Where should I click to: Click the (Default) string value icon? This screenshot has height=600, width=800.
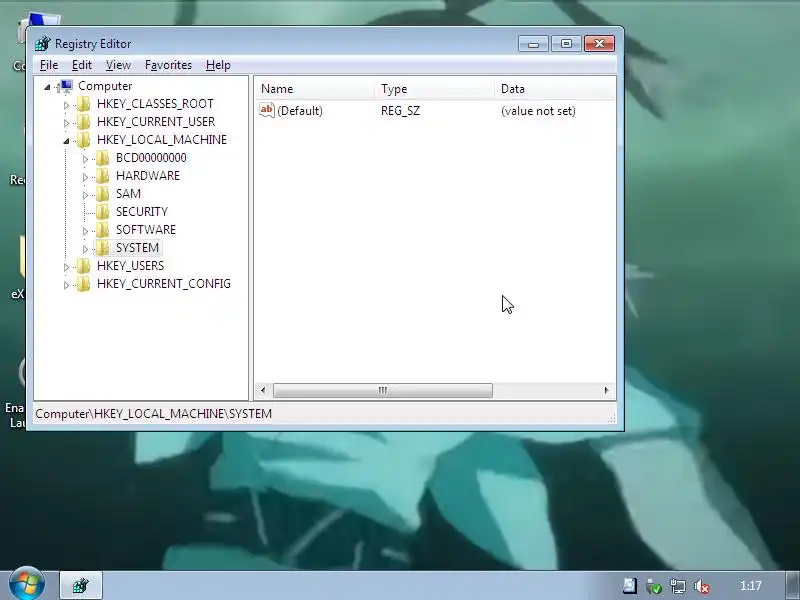point(267,110)
